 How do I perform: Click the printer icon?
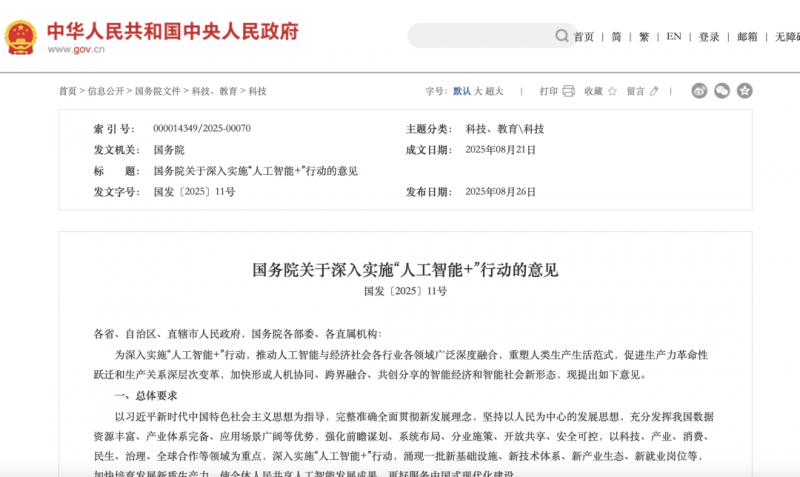pos(568,91)
